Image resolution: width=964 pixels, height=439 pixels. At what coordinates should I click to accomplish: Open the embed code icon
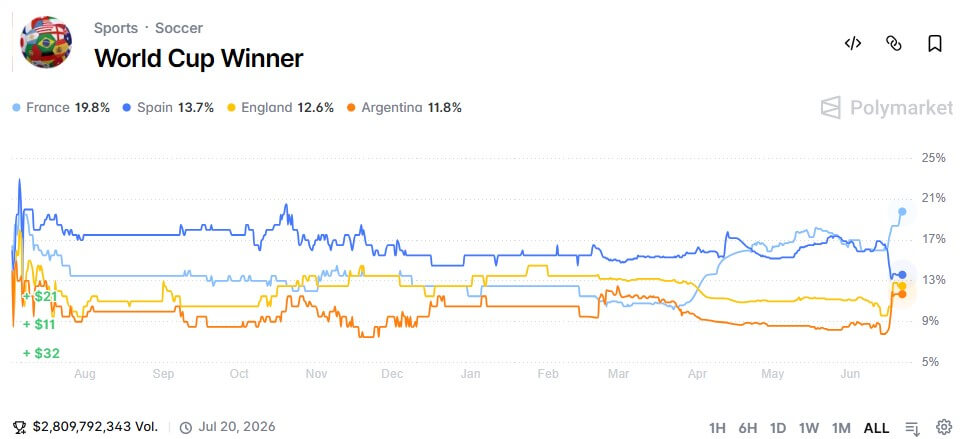pyautogui.click(x=853, y=43)
